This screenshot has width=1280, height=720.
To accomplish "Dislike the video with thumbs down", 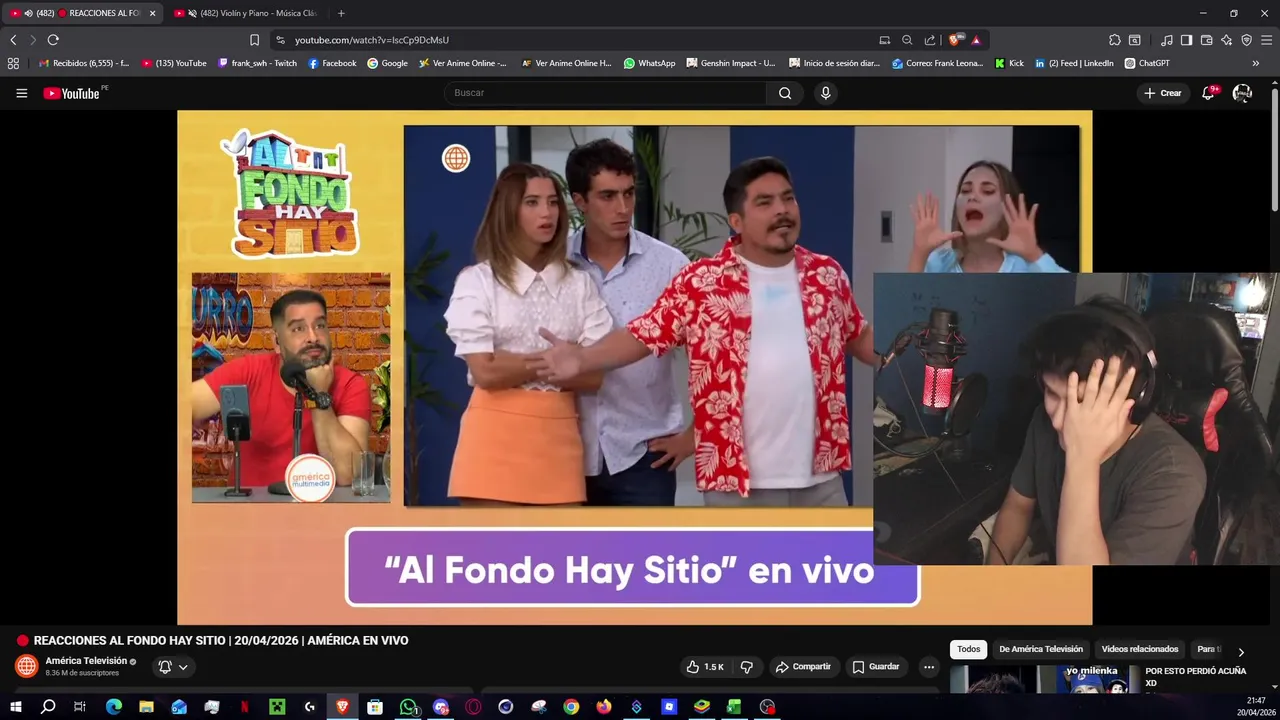I will 746,667.
